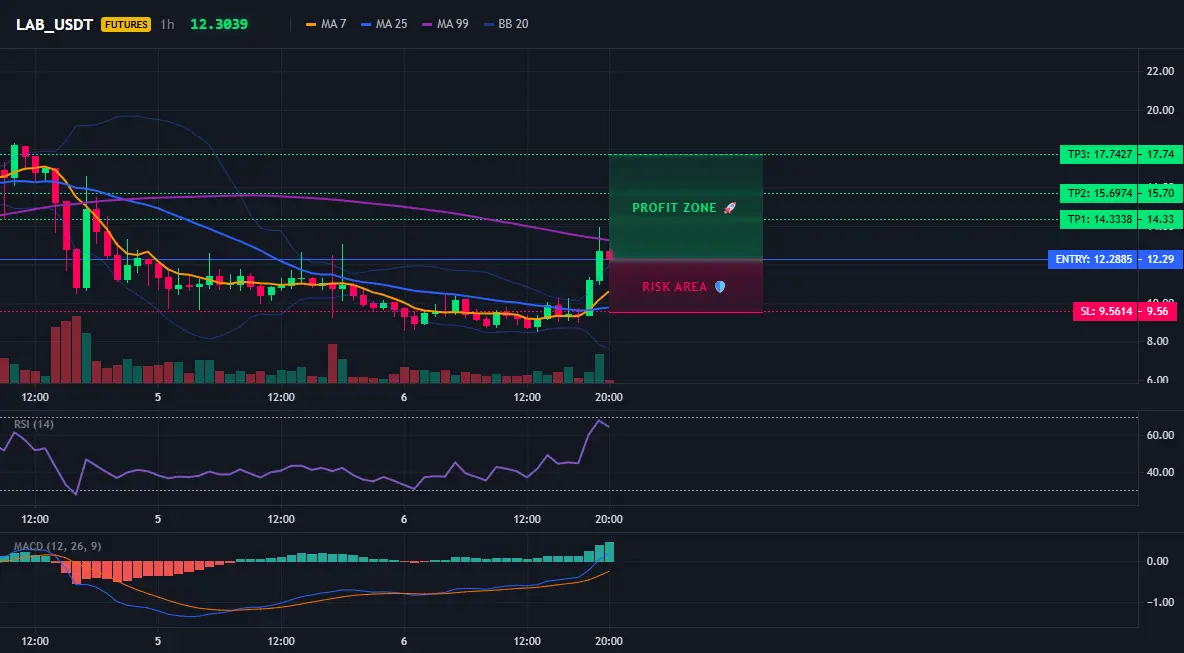Click the 22.00 price axis value
Viewport: 1184px width, 653px height.
pos(1160,71)
